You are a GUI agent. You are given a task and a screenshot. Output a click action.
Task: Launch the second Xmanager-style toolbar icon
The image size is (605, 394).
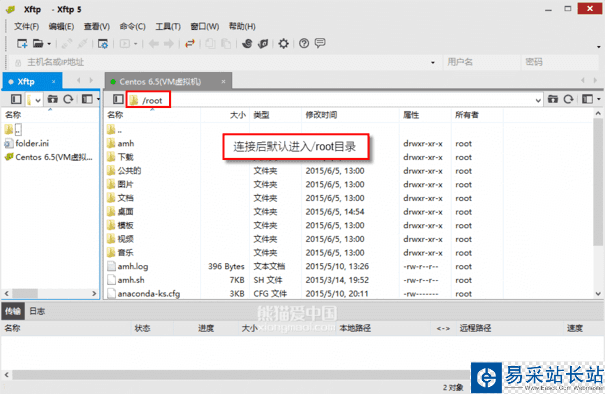(x=263, y=44)
